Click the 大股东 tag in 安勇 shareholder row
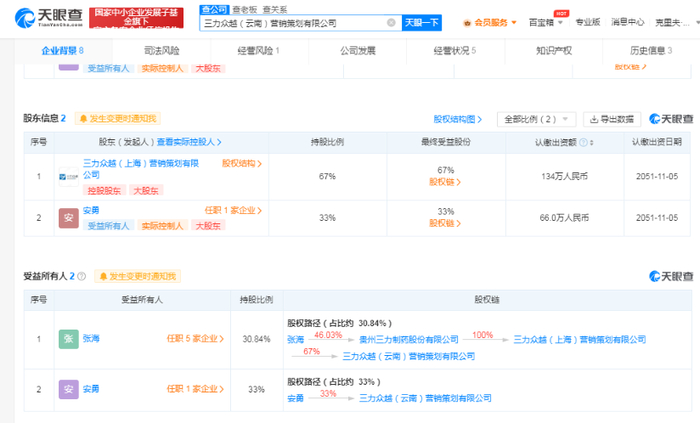The height and width of the screenshot is (423, 700). [208, 226]
